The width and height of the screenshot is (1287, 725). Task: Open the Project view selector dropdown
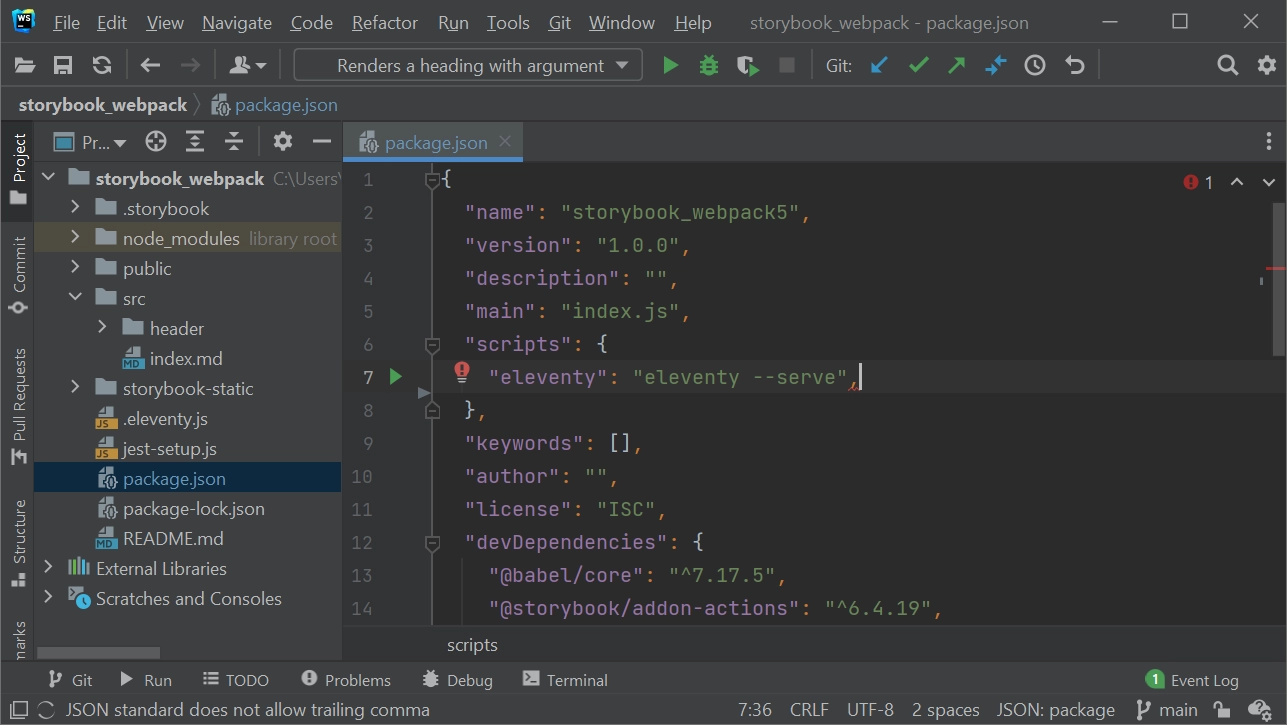[x=91, y=142]
